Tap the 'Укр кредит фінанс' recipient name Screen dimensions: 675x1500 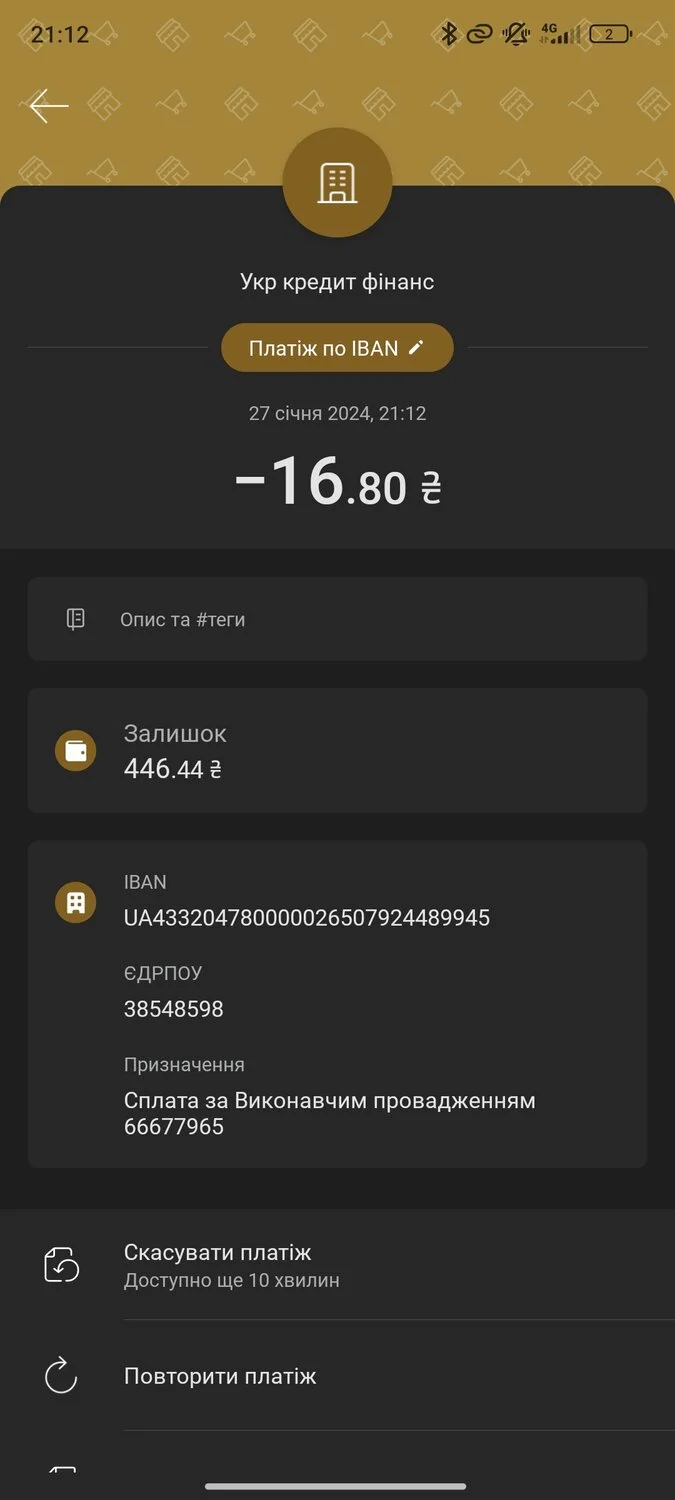tap(337, 282)
